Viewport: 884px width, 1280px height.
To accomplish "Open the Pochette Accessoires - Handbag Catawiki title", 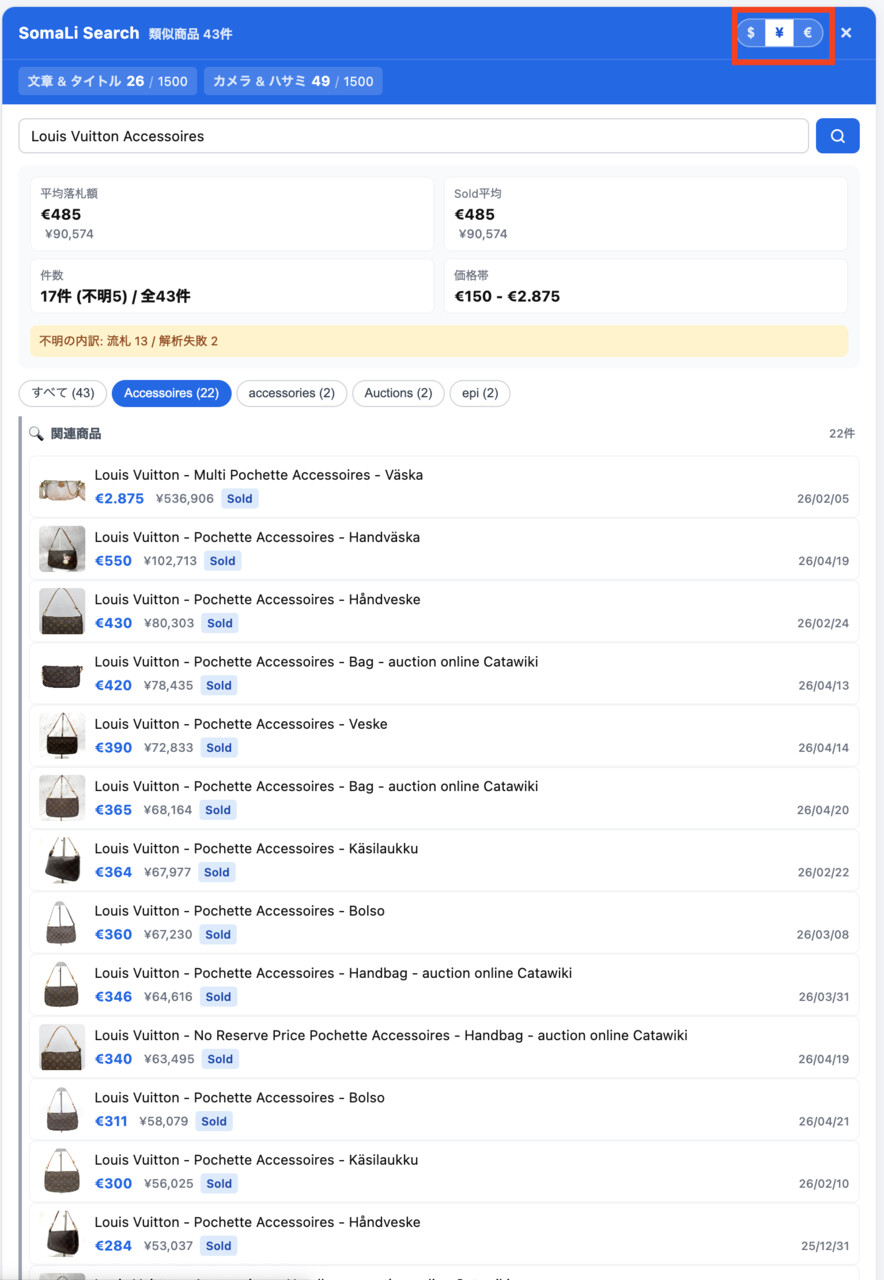I will (x=333, y=973).
